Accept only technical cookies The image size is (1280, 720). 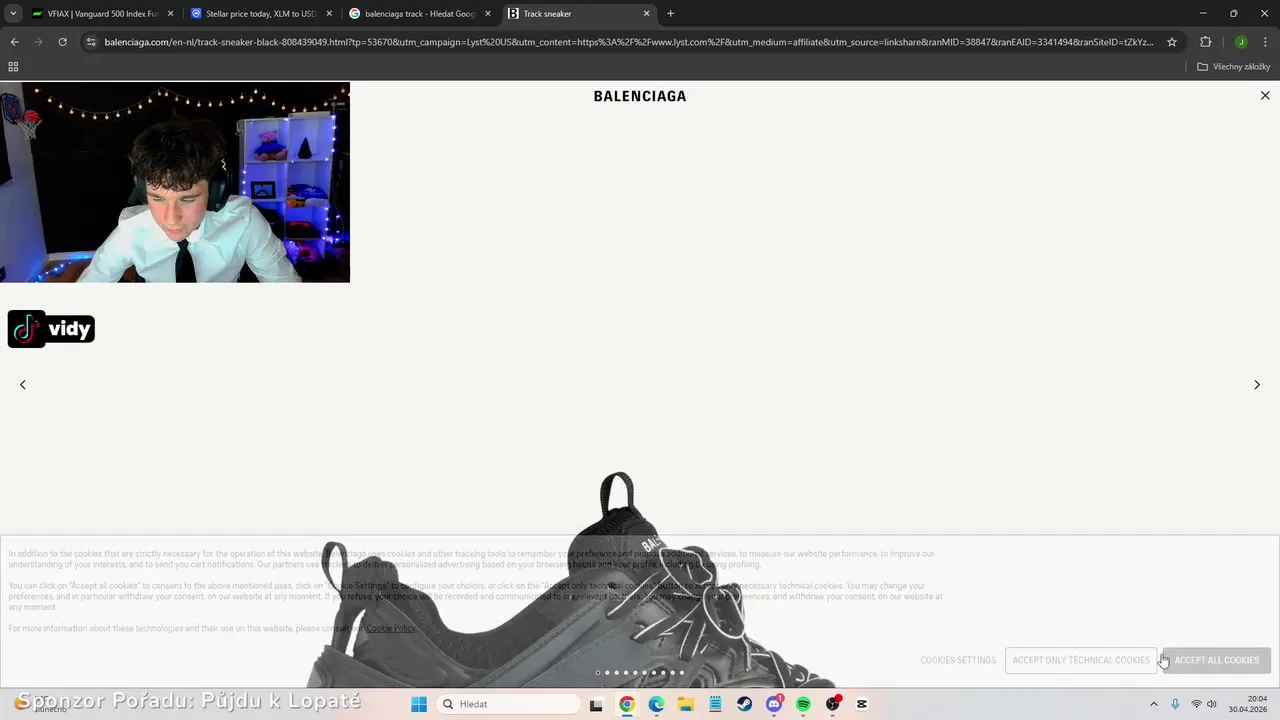pyautogui.click(x=1081, y=660)
